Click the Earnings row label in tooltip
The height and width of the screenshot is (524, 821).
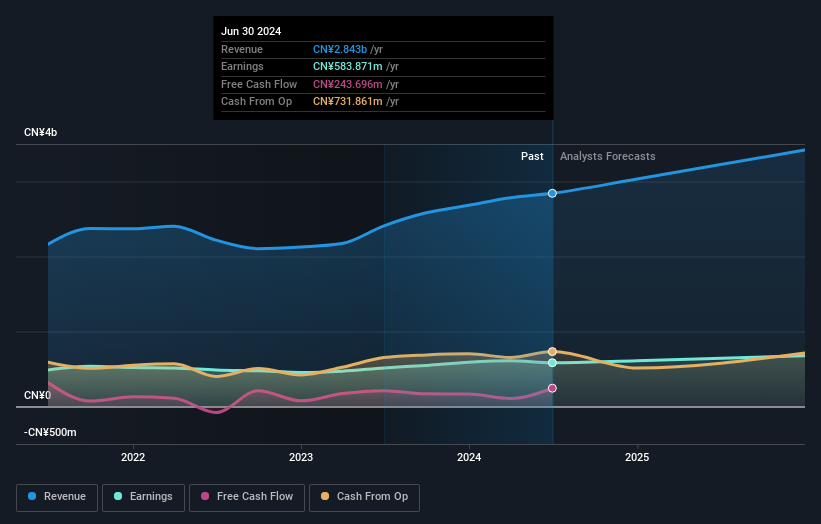242,66
